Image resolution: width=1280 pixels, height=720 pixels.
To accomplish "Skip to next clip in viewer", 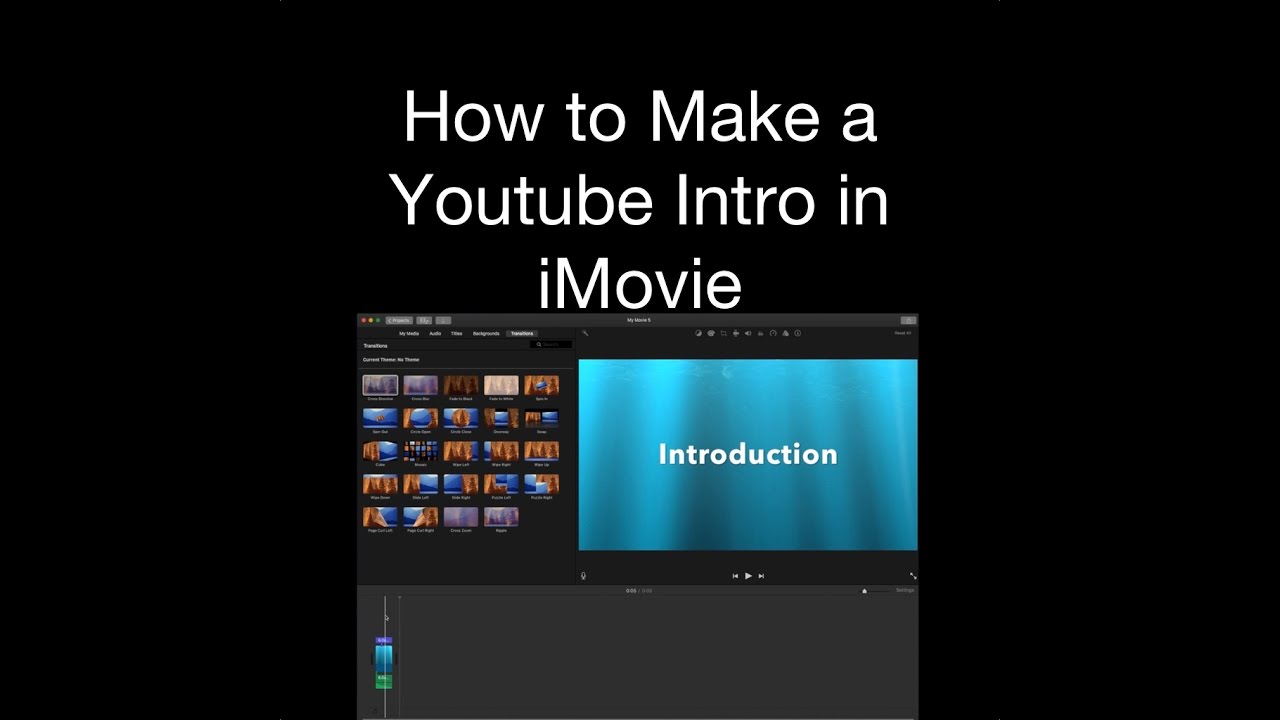I will tap(761, 576).
